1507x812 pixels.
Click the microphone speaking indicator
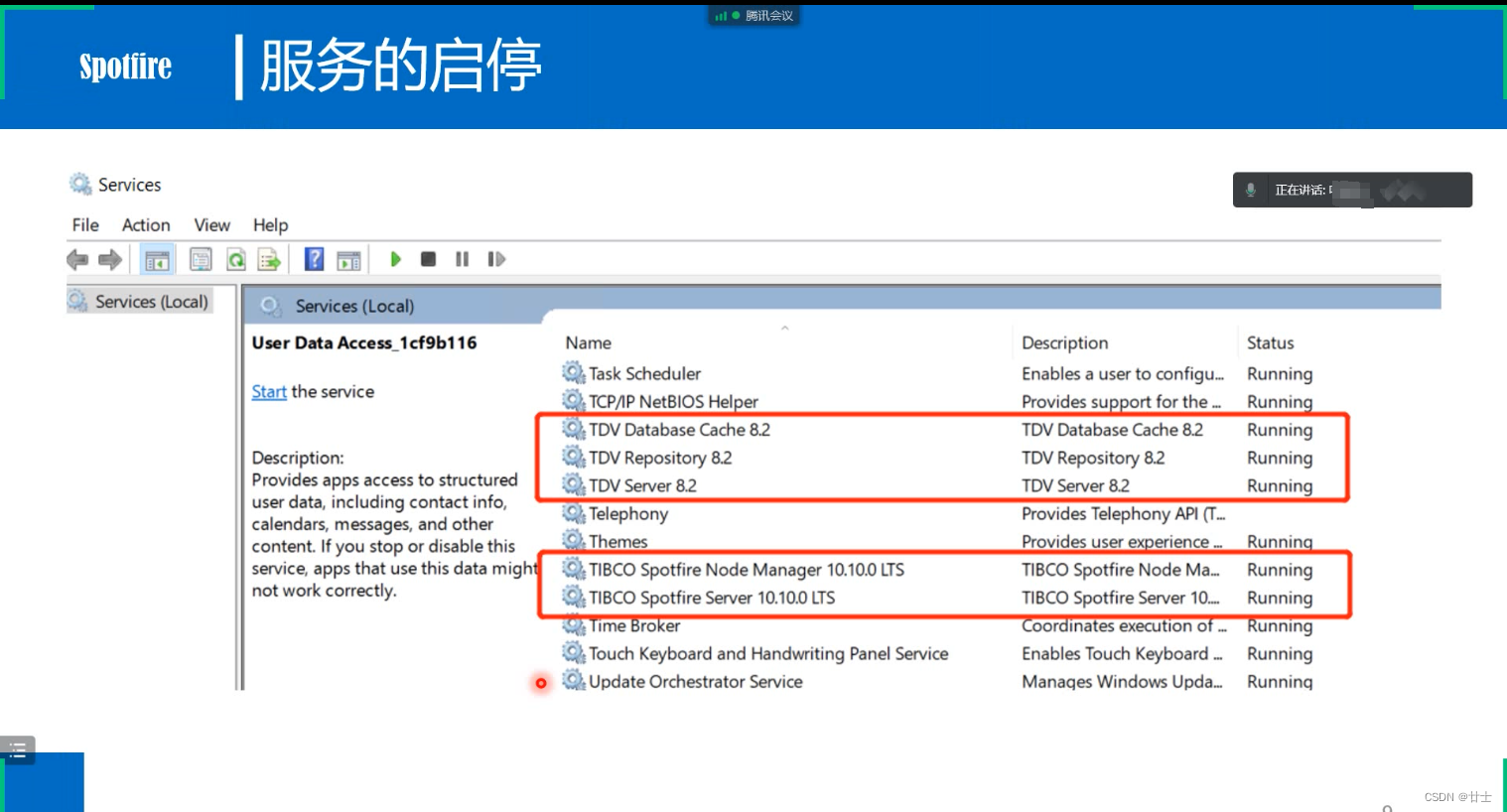(x=1251, y=190)
